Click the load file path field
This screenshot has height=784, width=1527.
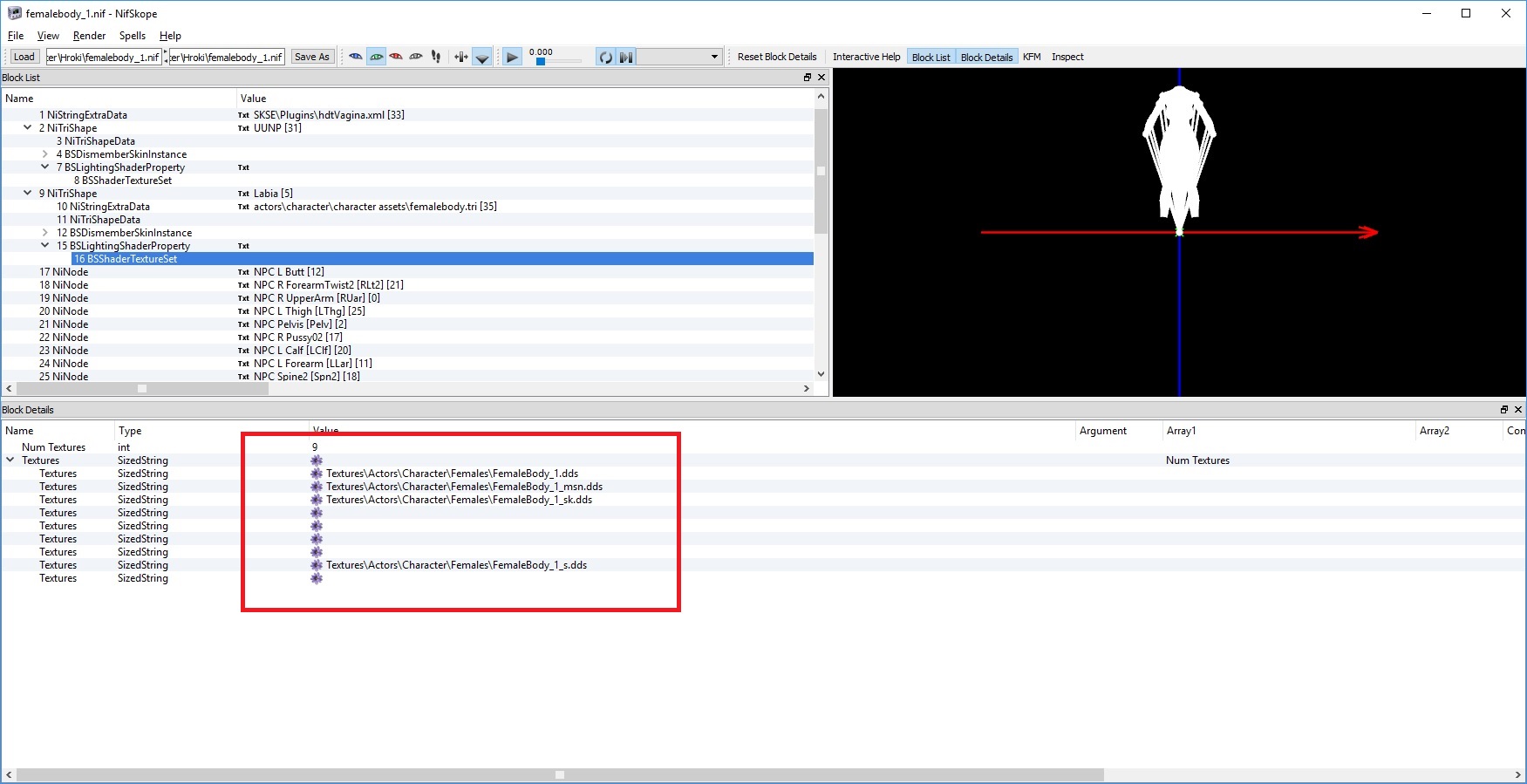pyautogui.click(x=104, y=57)
